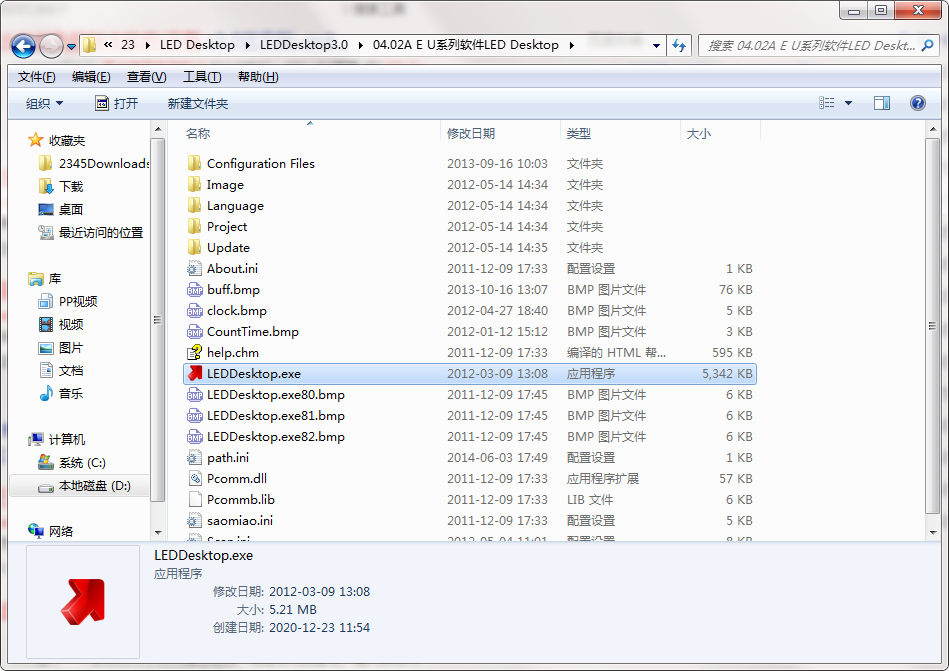Select 计算机 in navigation pane

click(67, 439)
